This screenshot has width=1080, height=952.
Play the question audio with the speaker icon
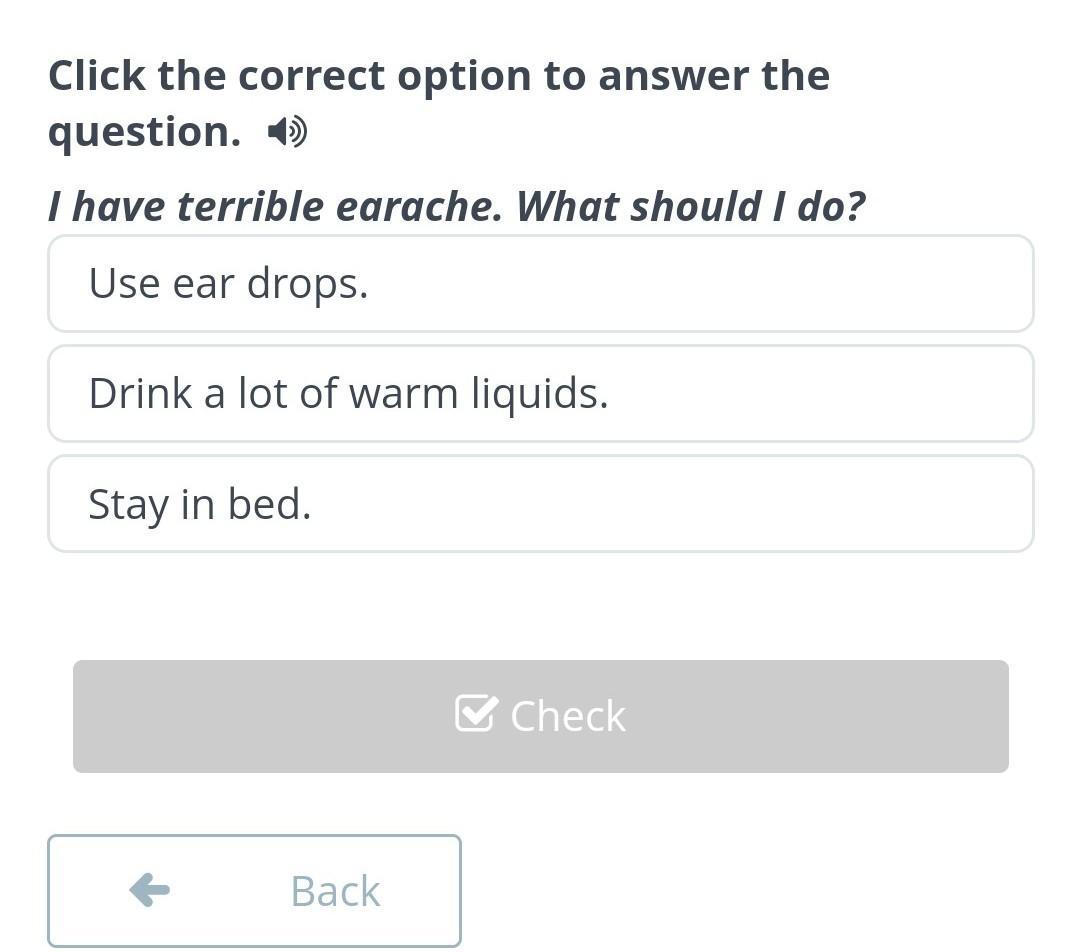coord(287,132)
